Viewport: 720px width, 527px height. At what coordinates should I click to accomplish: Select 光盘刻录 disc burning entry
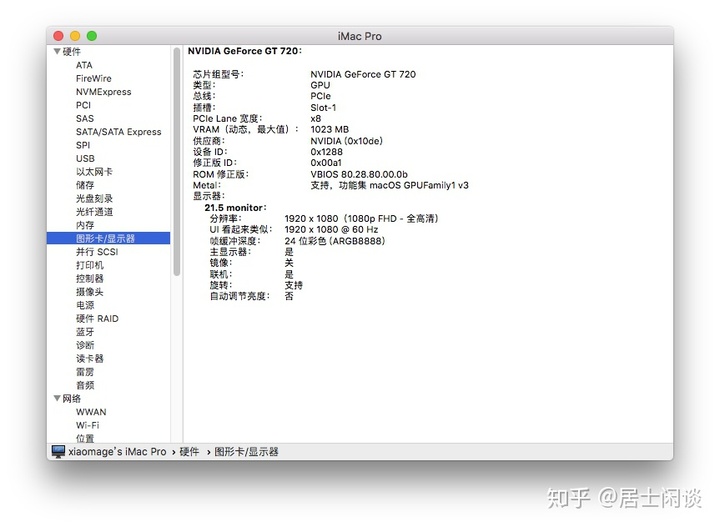pyautogui.click(x=94, y=198)
